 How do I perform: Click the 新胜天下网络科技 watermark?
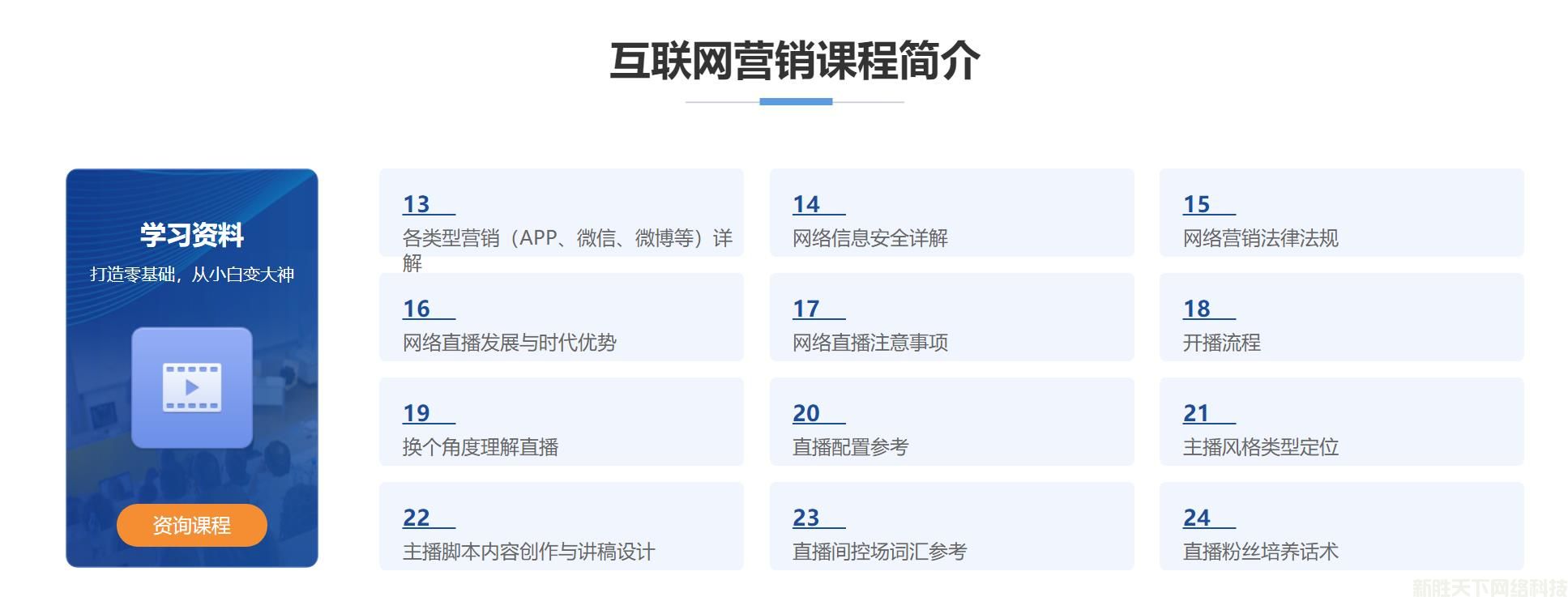pyautogui.click(x=1489, y=587)
